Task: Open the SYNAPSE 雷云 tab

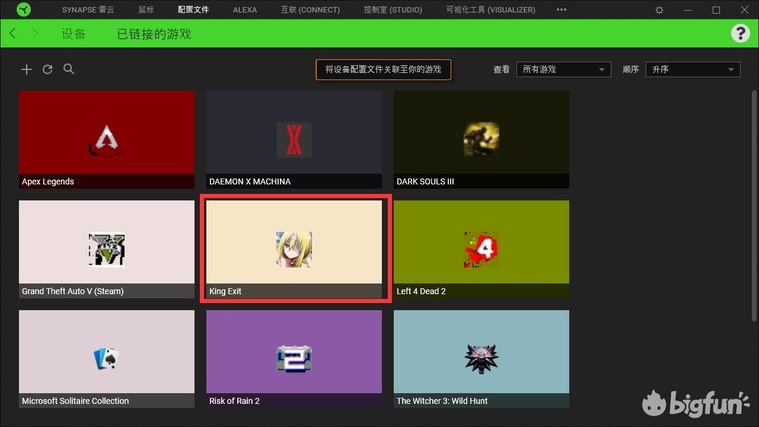Action: point(88,10)
